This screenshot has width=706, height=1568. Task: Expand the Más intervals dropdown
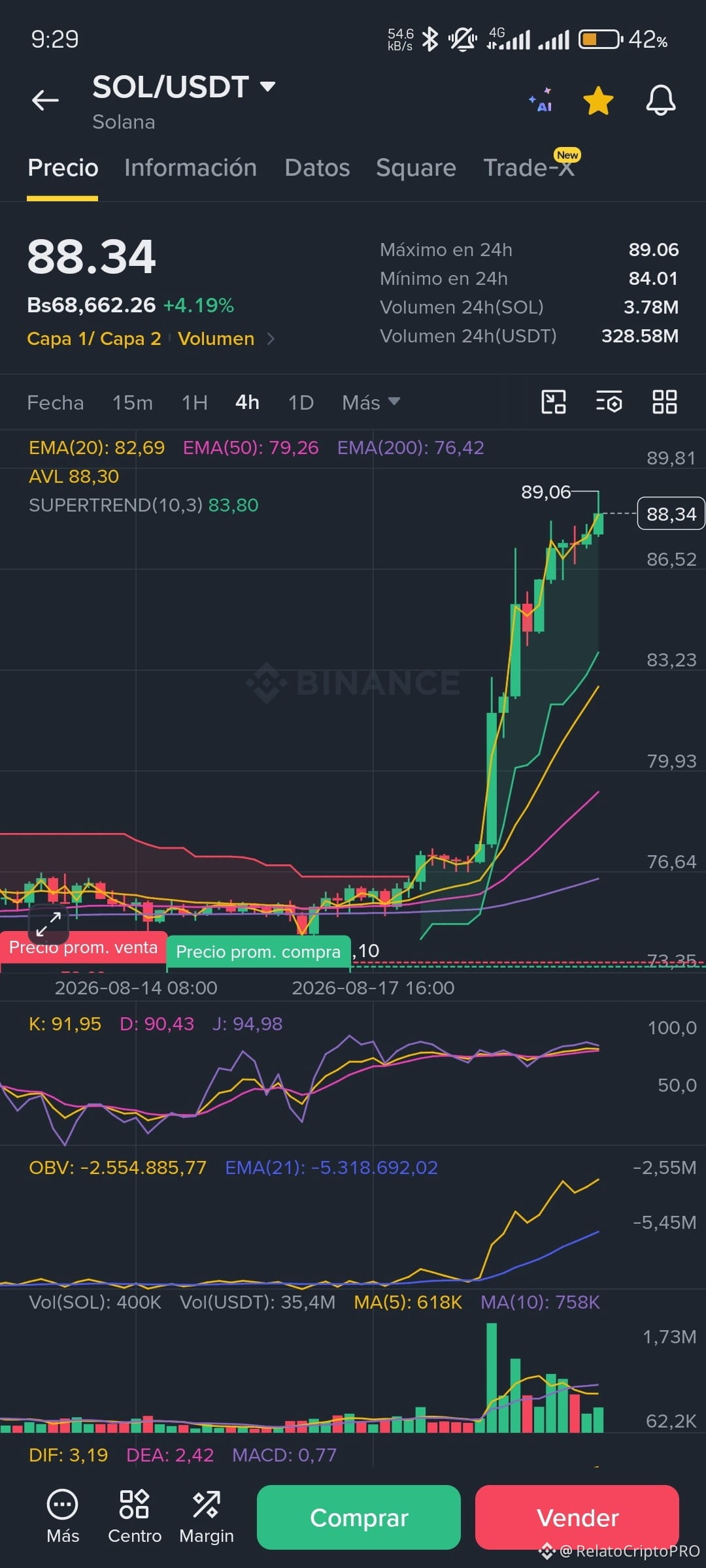click(371, 402)
